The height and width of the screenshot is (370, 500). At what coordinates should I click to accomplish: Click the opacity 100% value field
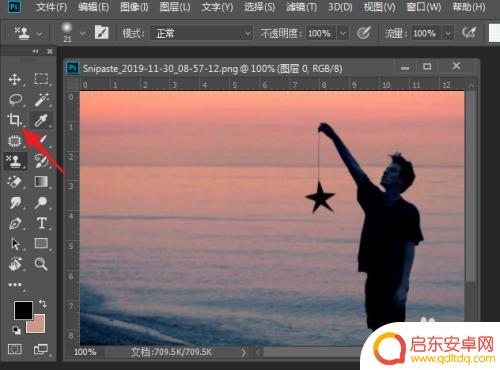tap(320, 33)
